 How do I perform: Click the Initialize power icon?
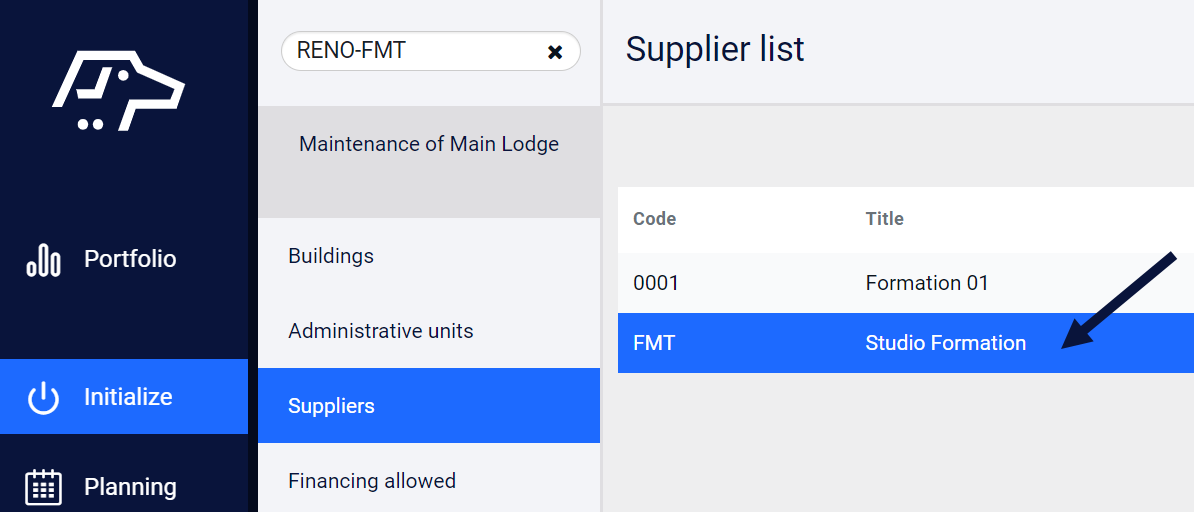[43, 398]
